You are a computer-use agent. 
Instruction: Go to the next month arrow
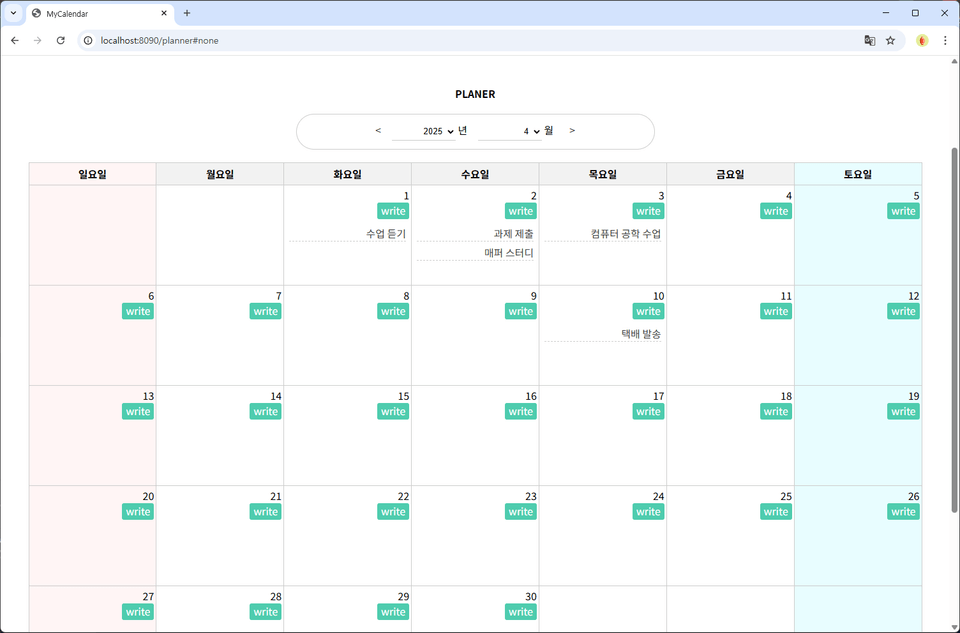tap(572, 130)
